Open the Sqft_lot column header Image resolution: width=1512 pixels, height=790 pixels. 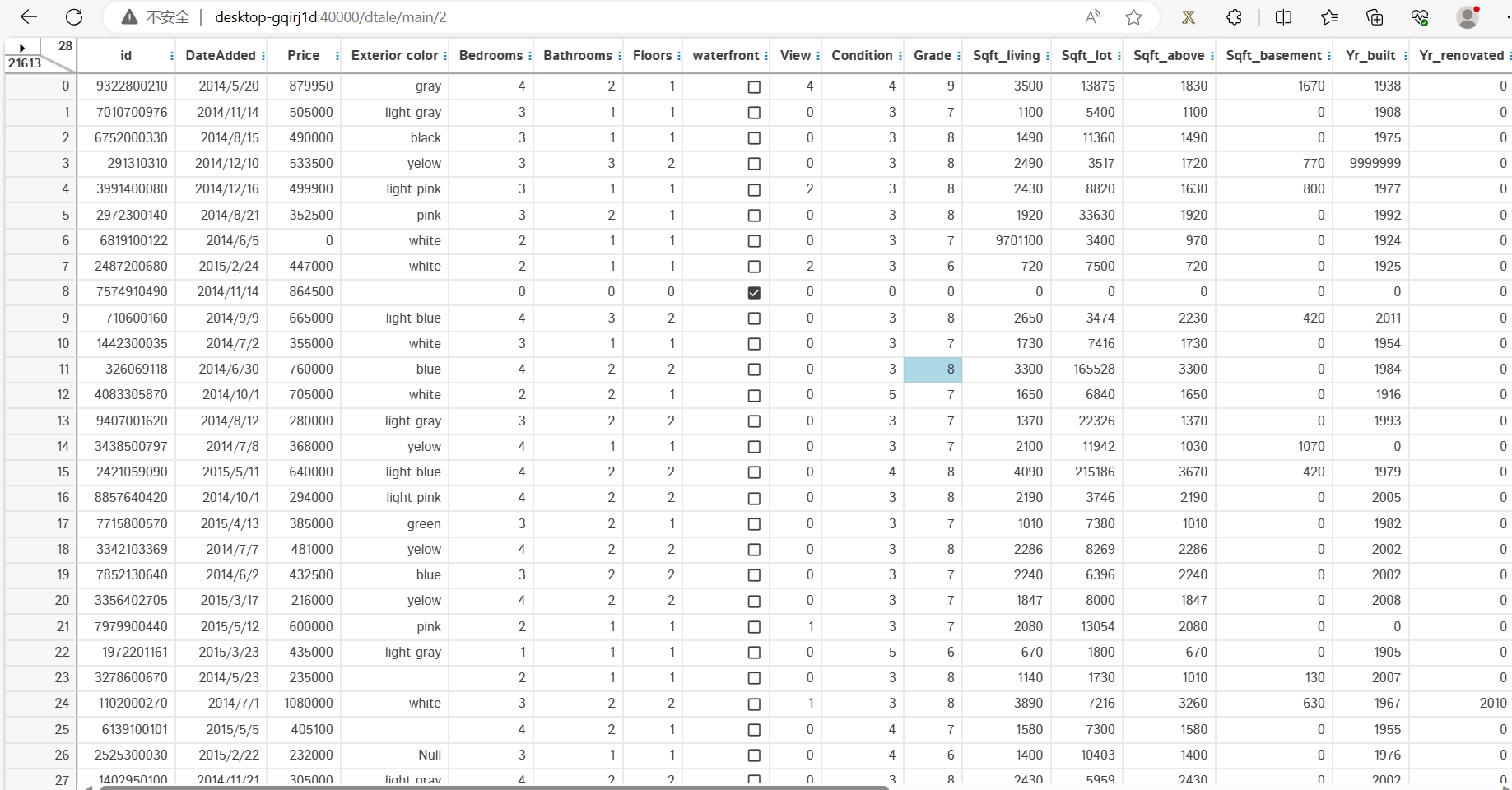click(1086, 56)
